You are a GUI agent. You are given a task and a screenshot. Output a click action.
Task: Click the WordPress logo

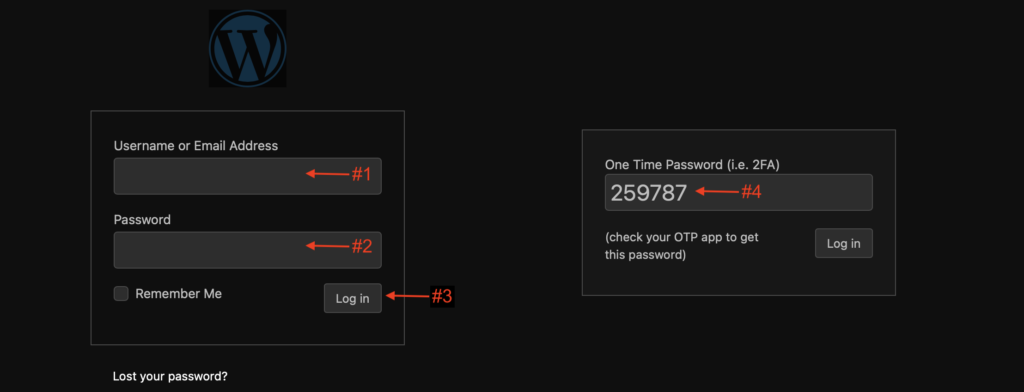click(248, 48)
